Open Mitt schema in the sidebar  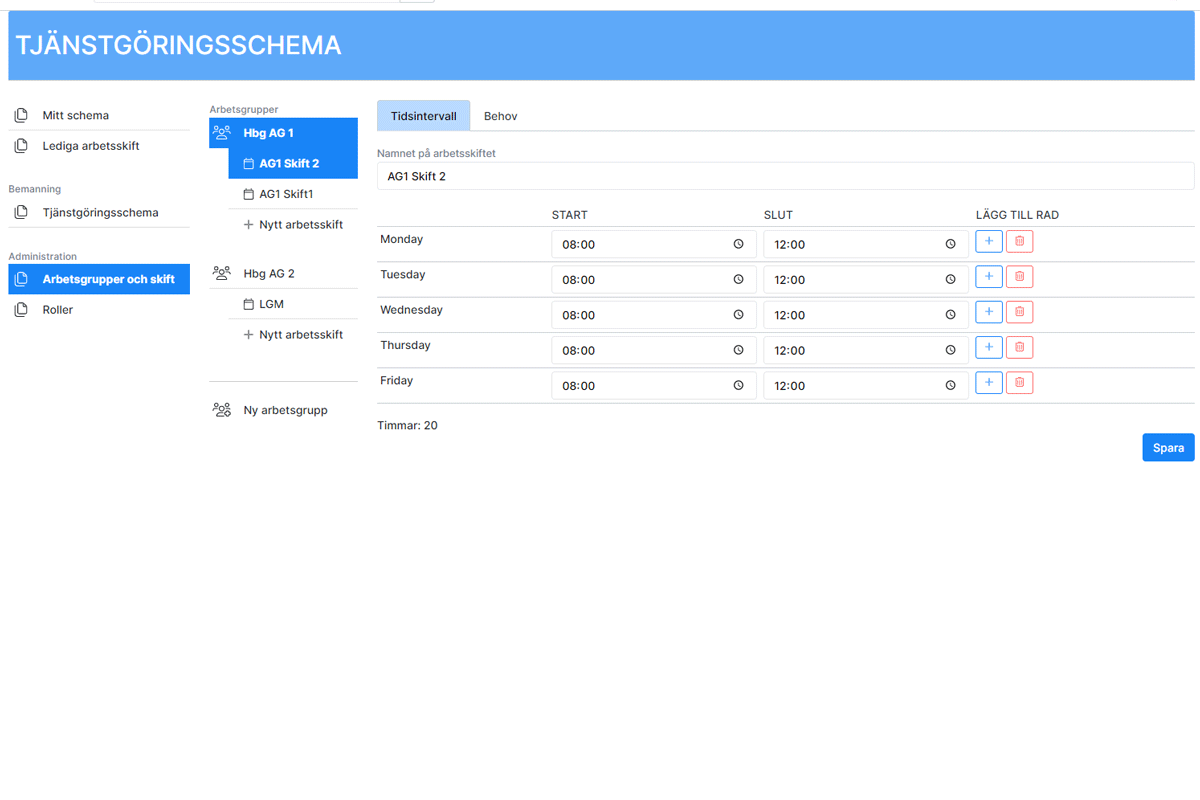99,115
